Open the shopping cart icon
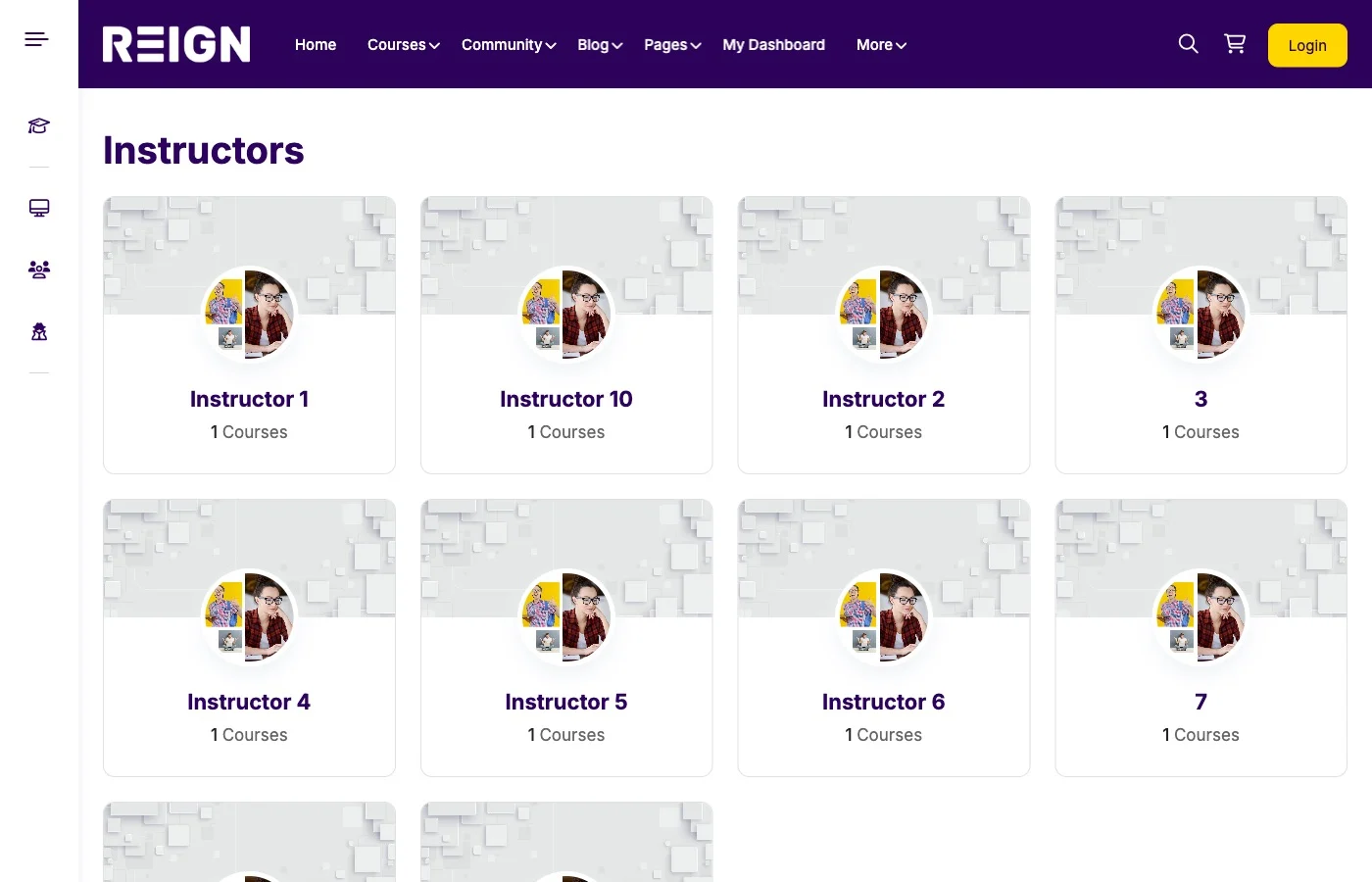 [x=1235, y=44]
